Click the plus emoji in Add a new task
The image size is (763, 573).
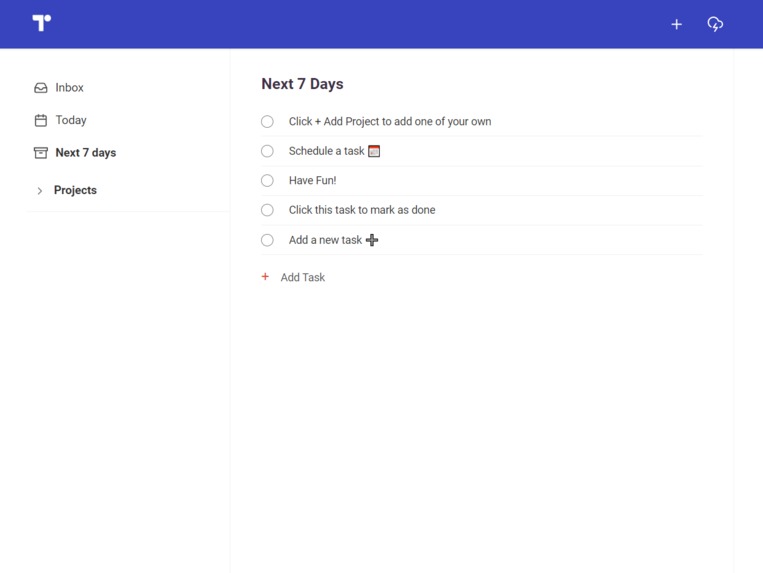click(x=372, y=240)
